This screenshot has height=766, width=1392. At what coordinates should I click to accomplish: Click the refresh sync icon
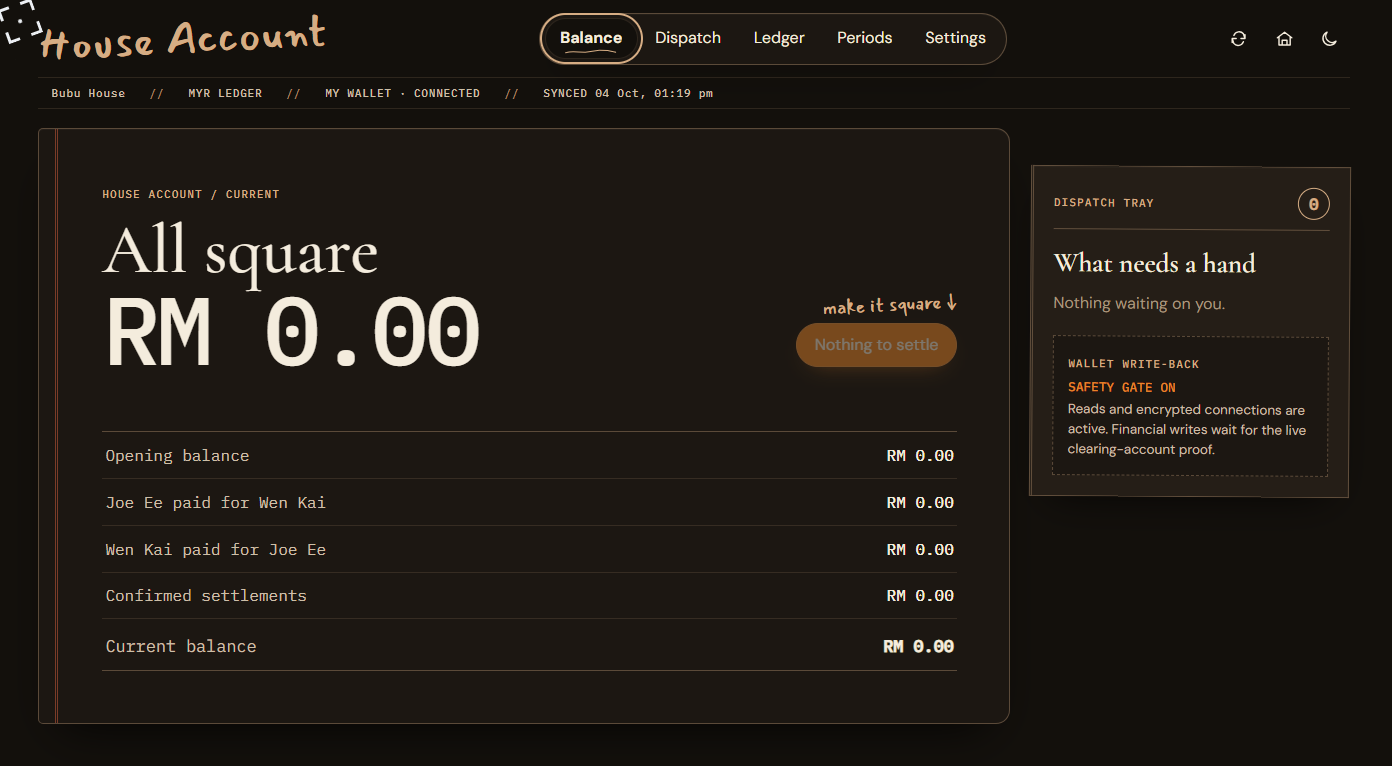pyautogui.click(x=1238, y=39)
